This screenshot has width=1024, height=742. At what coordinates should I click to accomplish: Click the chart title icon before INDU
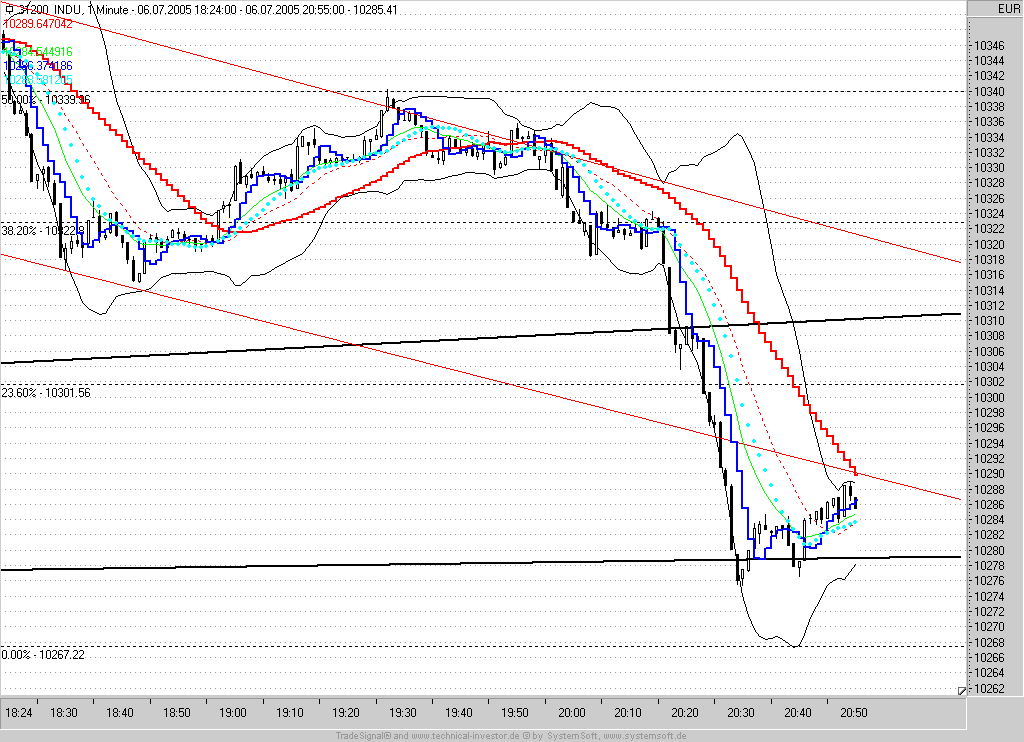click(x=8, y=10)
